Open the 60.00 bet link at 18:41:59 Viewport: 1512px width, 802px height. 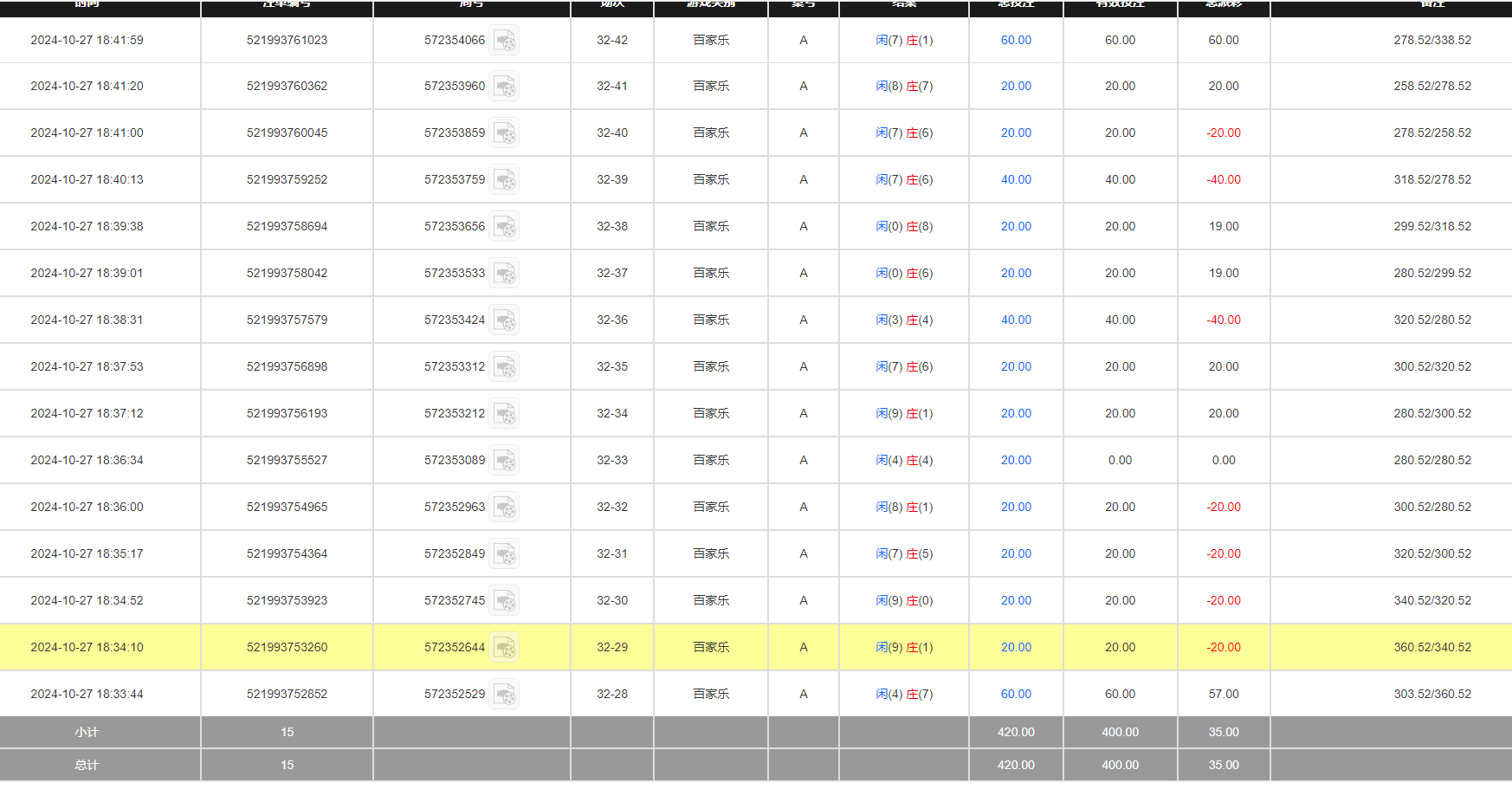[1016, 41]
